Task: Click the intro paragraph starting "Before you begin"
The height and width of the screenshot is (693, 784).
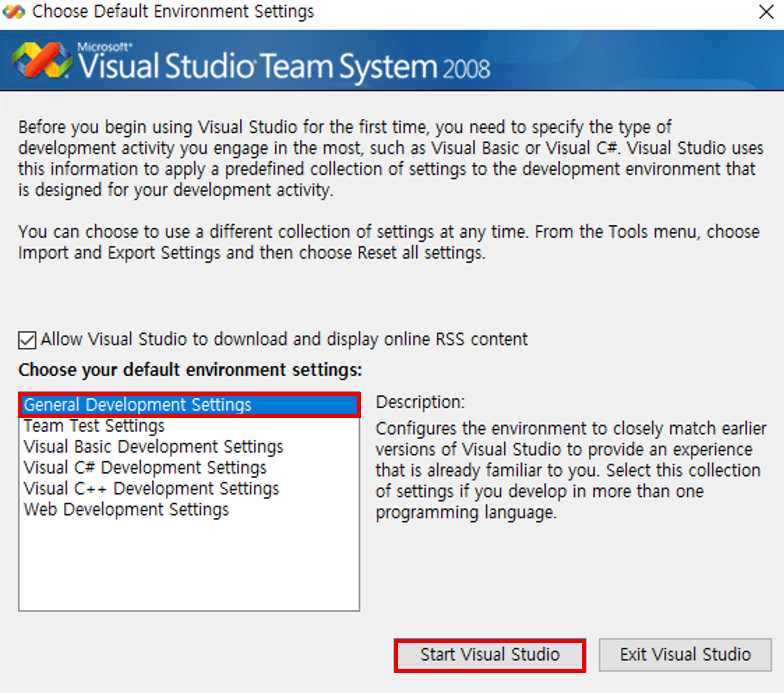Action: [390, 158]
